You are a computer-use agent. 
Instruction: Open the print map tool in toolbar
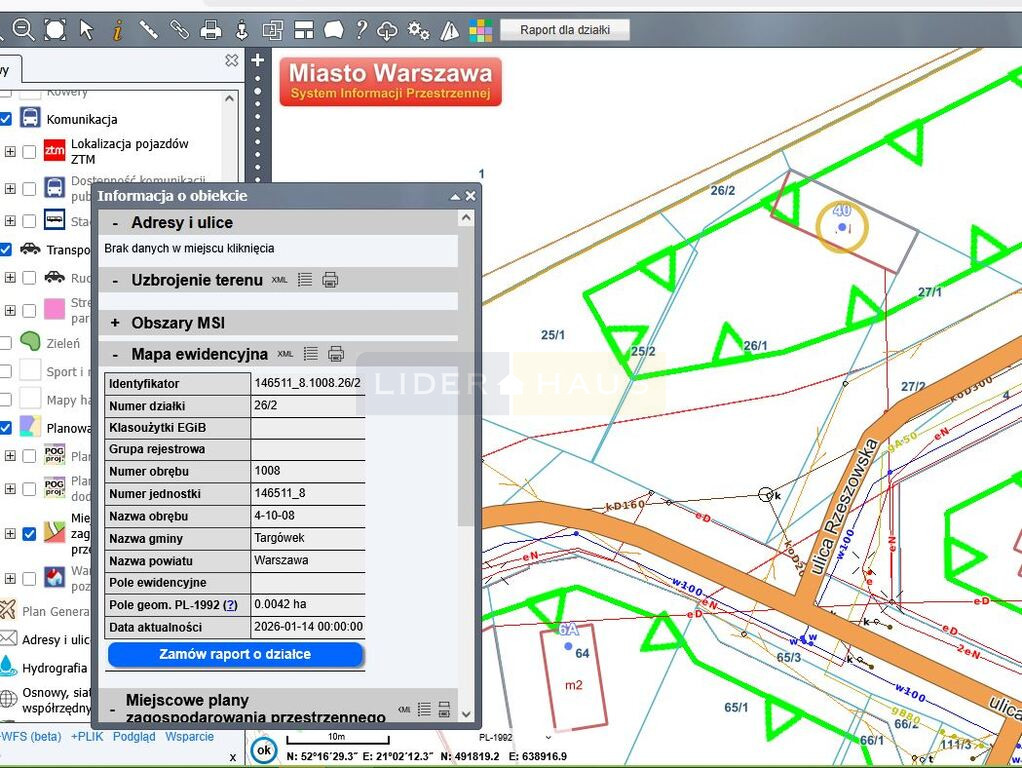211,29
